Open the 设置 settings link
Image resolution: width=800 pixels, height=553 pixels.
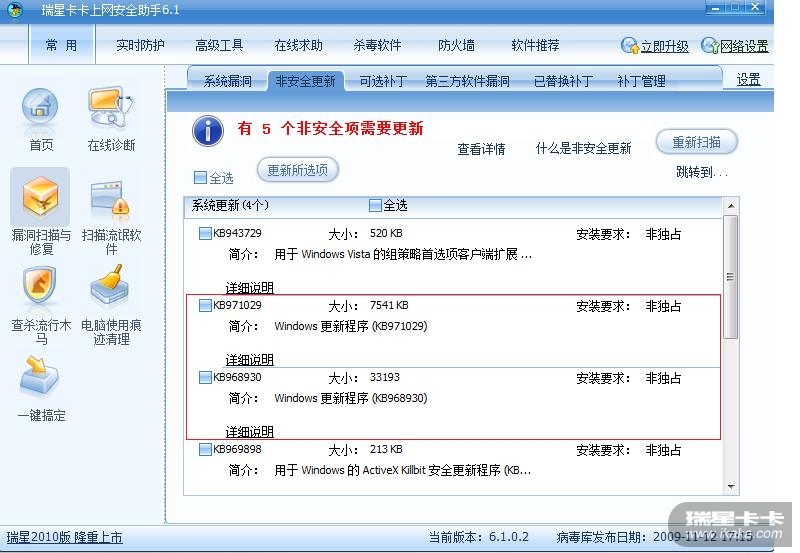pyautogui.click(x=748, y=80)
